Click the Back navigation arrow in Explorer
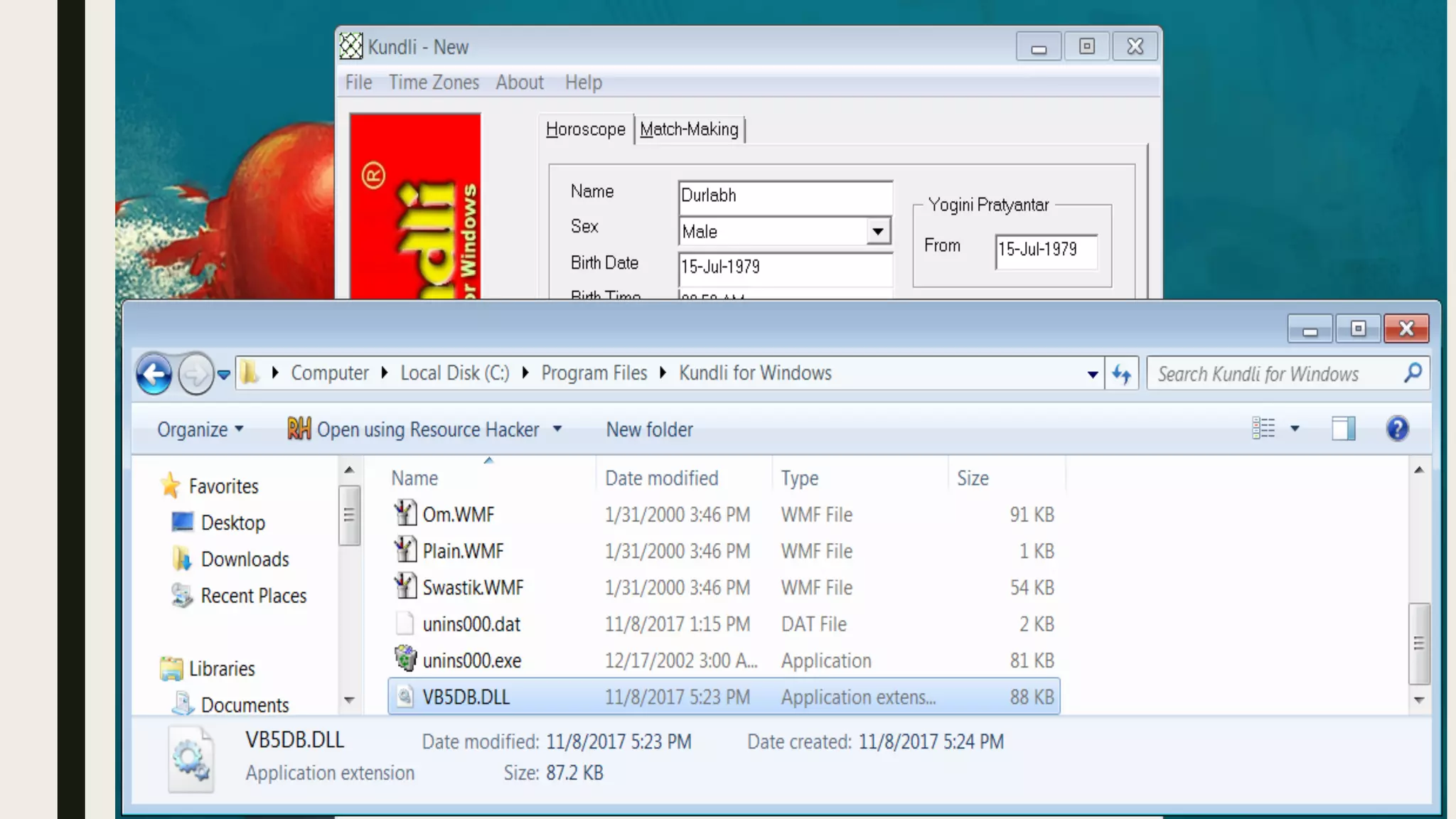 point(154,374)
